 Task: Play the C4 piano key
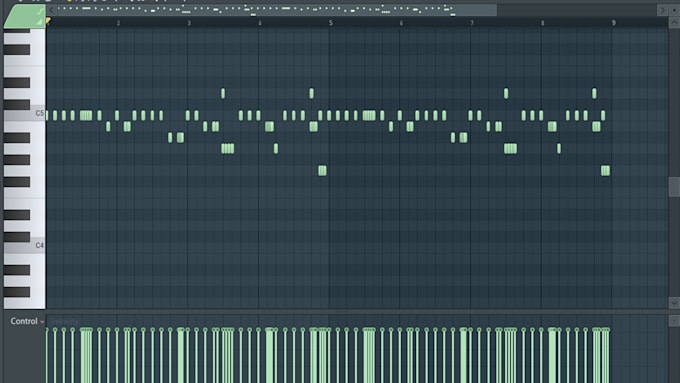pos(38,246)
